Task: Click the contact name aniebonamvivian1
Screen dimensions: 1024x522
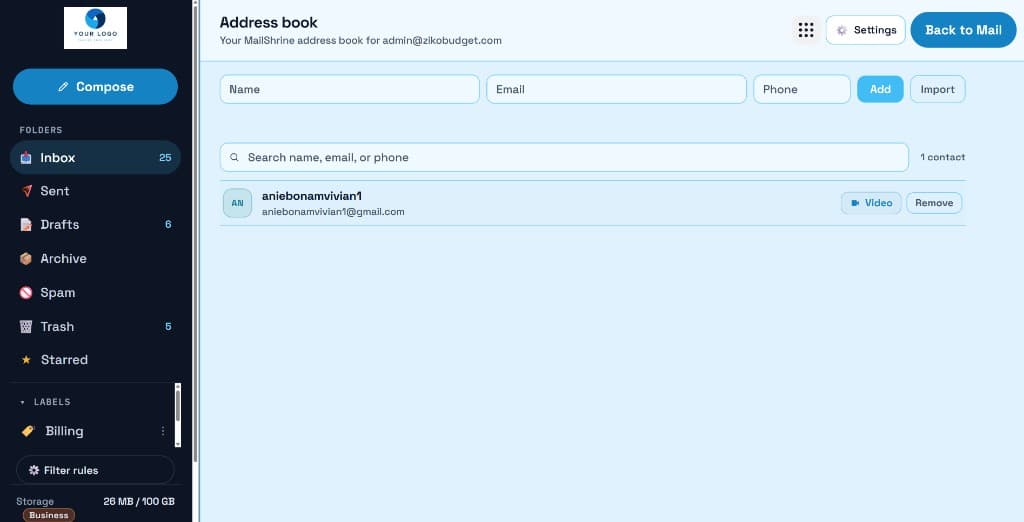Action: click(312, 196)
